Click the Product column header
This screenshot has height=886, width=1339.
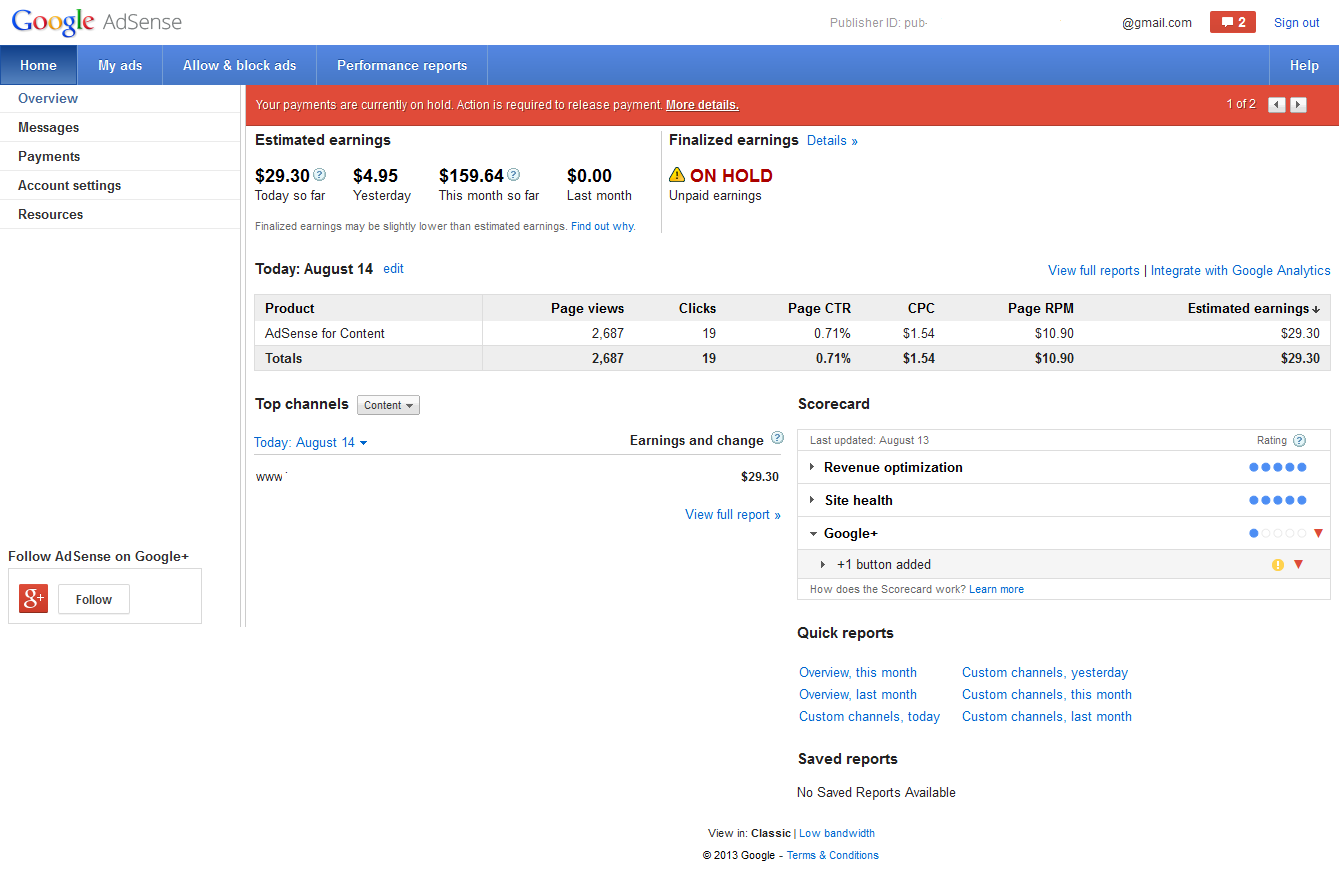[290, 308]
